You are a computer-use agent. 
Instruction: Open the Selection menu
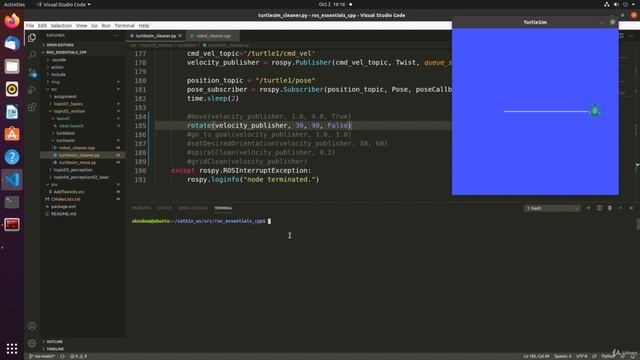pos(61,25)
